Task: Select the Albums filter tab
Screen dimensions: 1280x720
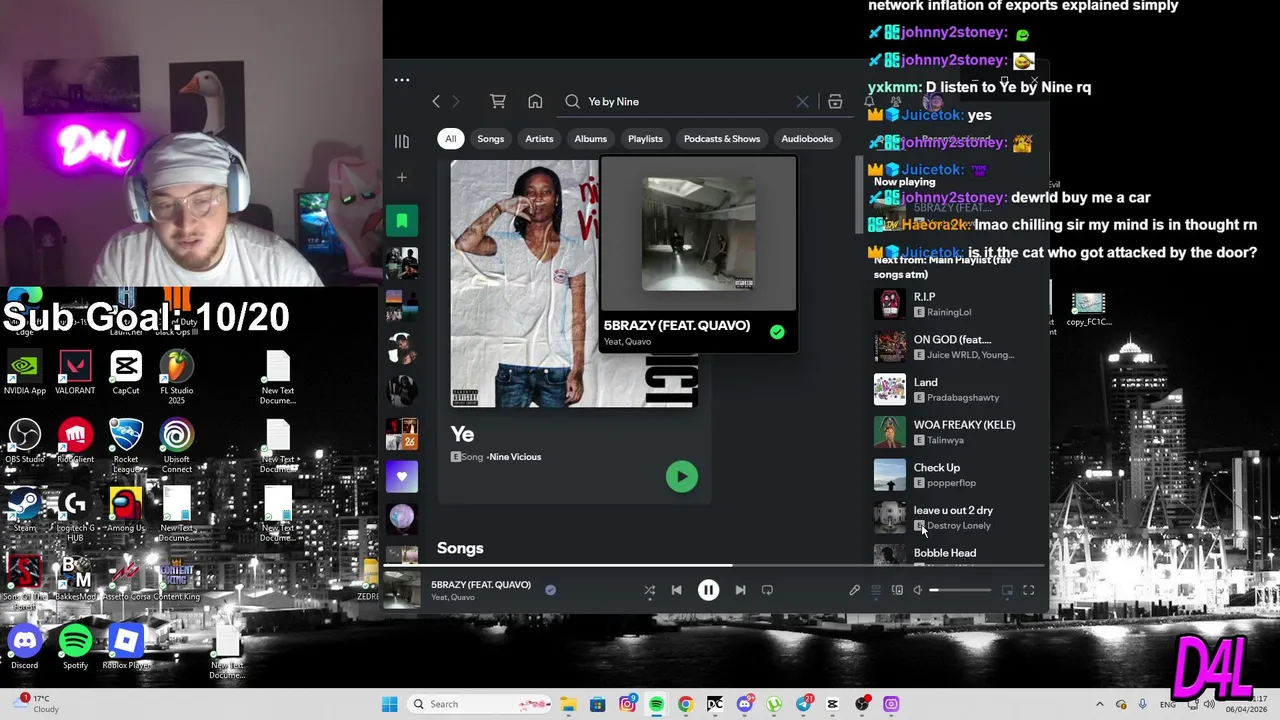Action: tap(590, 139)
